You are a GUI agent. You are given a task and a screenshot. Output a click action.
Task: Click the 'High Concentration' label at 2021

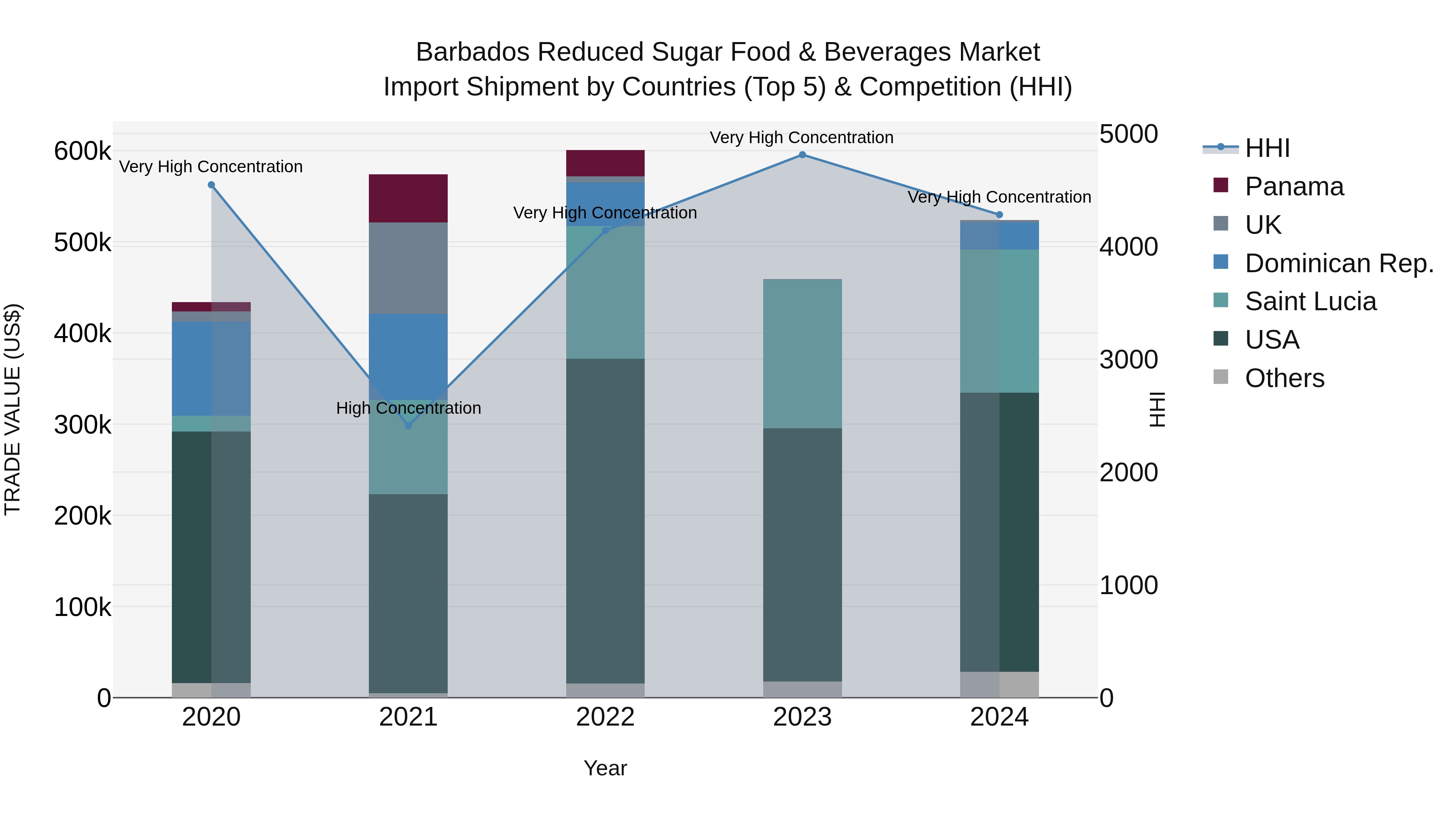(x=408, y=408)
